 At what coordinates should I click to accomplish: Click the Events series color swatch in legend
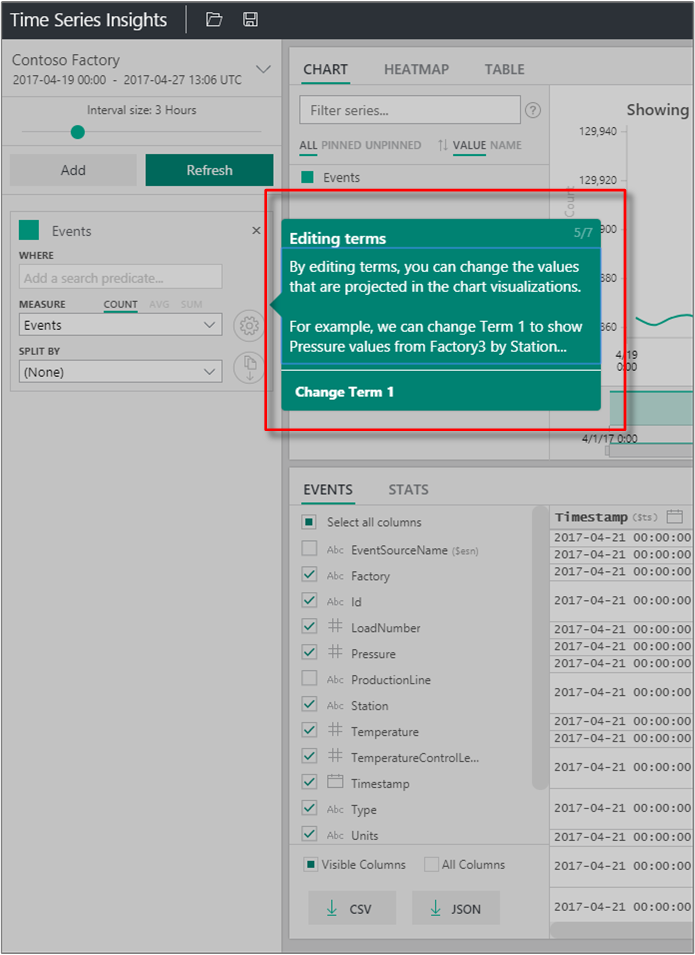(308, 177)
